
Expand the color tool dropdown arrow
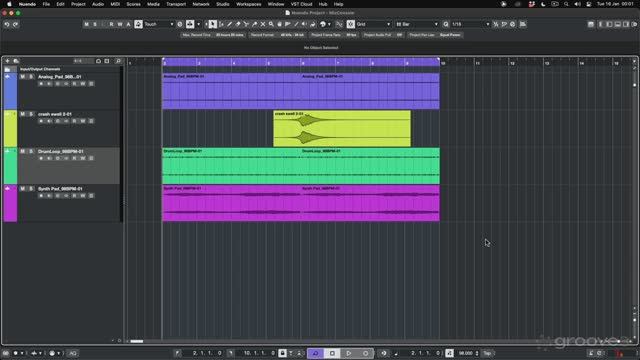(329, 24)
